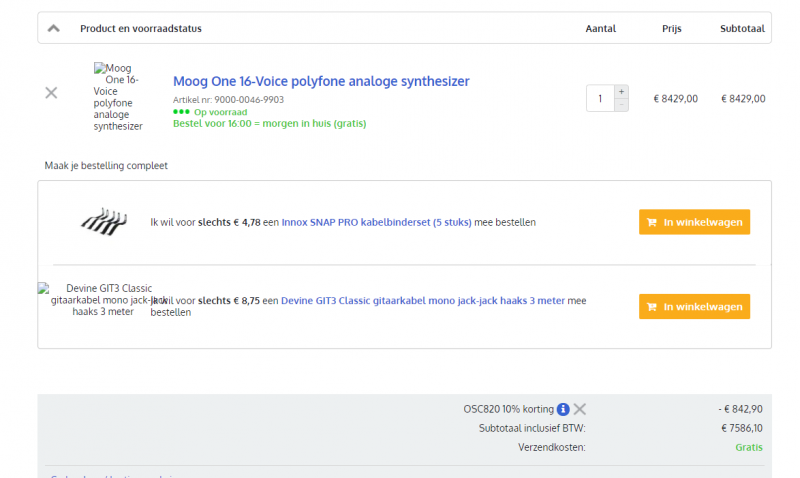Remove the OSC820 discount code

[x=580, y=409]
